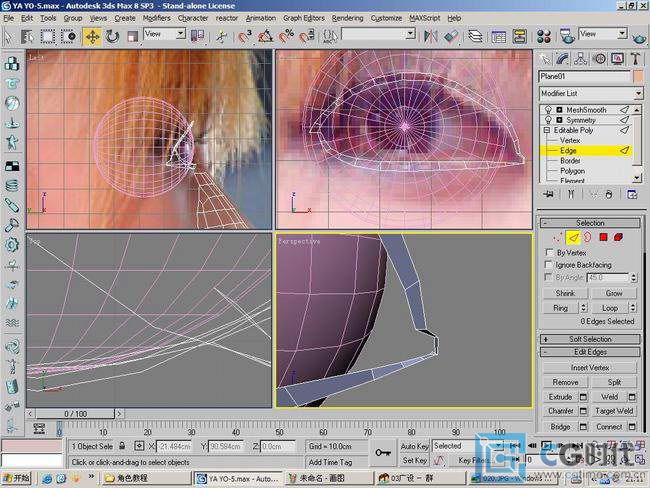Screen dimensions: 650x488
Task: Click the Show End Result toggle icon
Action: (571, 194)
